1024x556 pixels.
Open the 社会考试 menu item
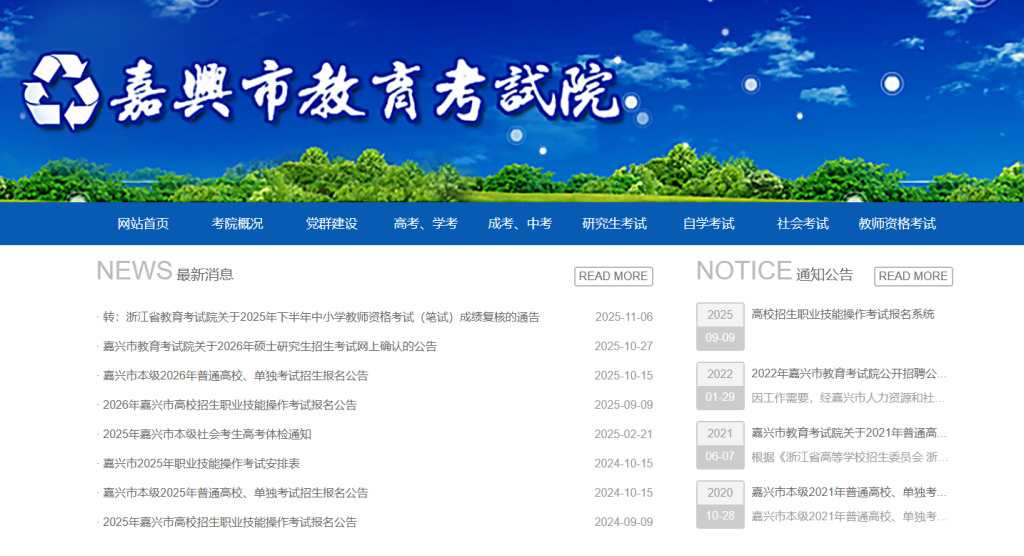point(803,223)
